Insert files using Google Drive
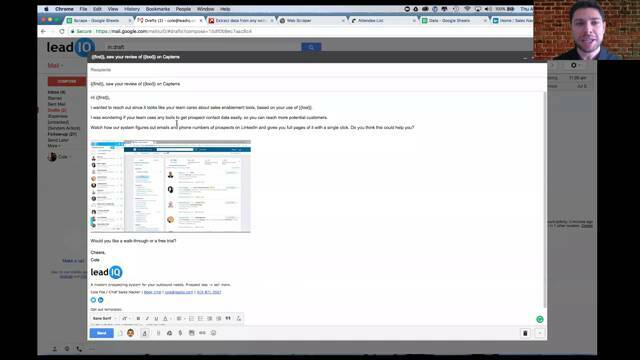 click(169, 333)
